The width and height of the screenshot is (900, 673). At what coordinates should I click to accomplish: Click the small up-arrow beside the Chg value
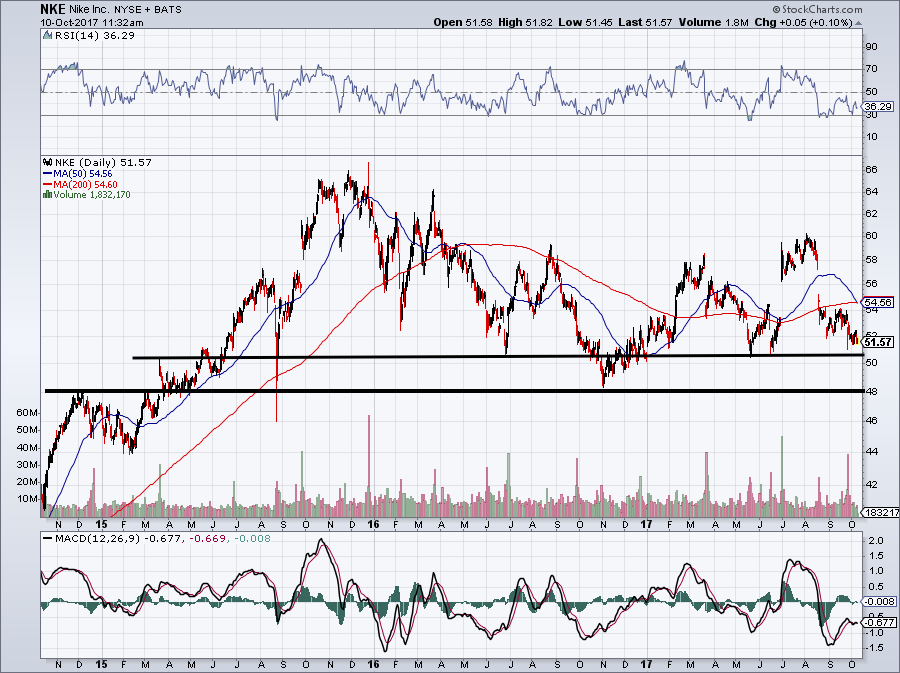pyautogui.click(x=858, y=24)
